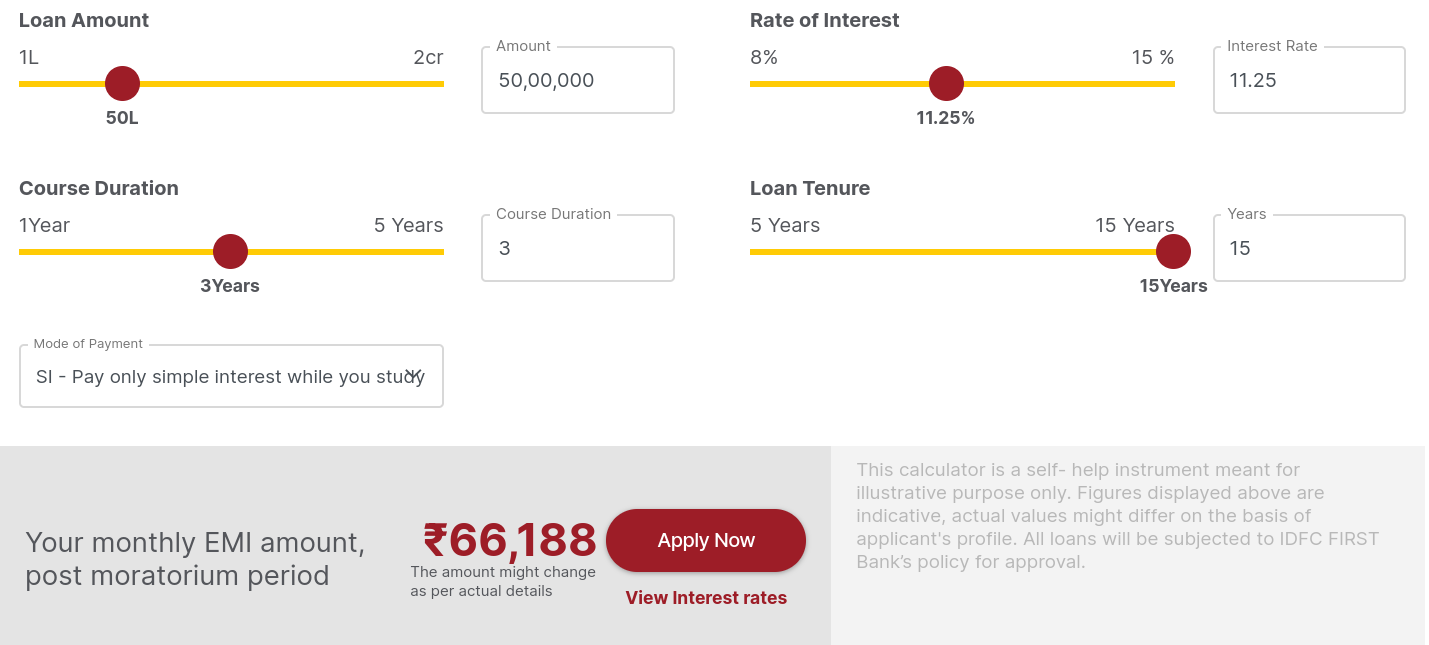The height and width of the screenshot is (645, 1429).
Task: Click the Apply Now button
Action: click(706, 540)
